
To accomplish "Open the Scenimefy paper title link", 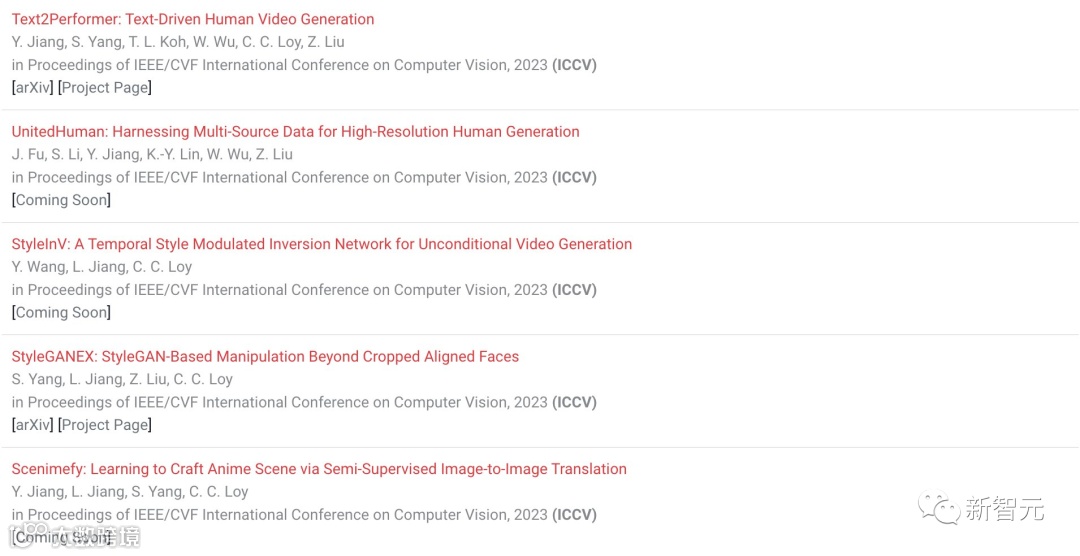I will [x=319, y=469].
